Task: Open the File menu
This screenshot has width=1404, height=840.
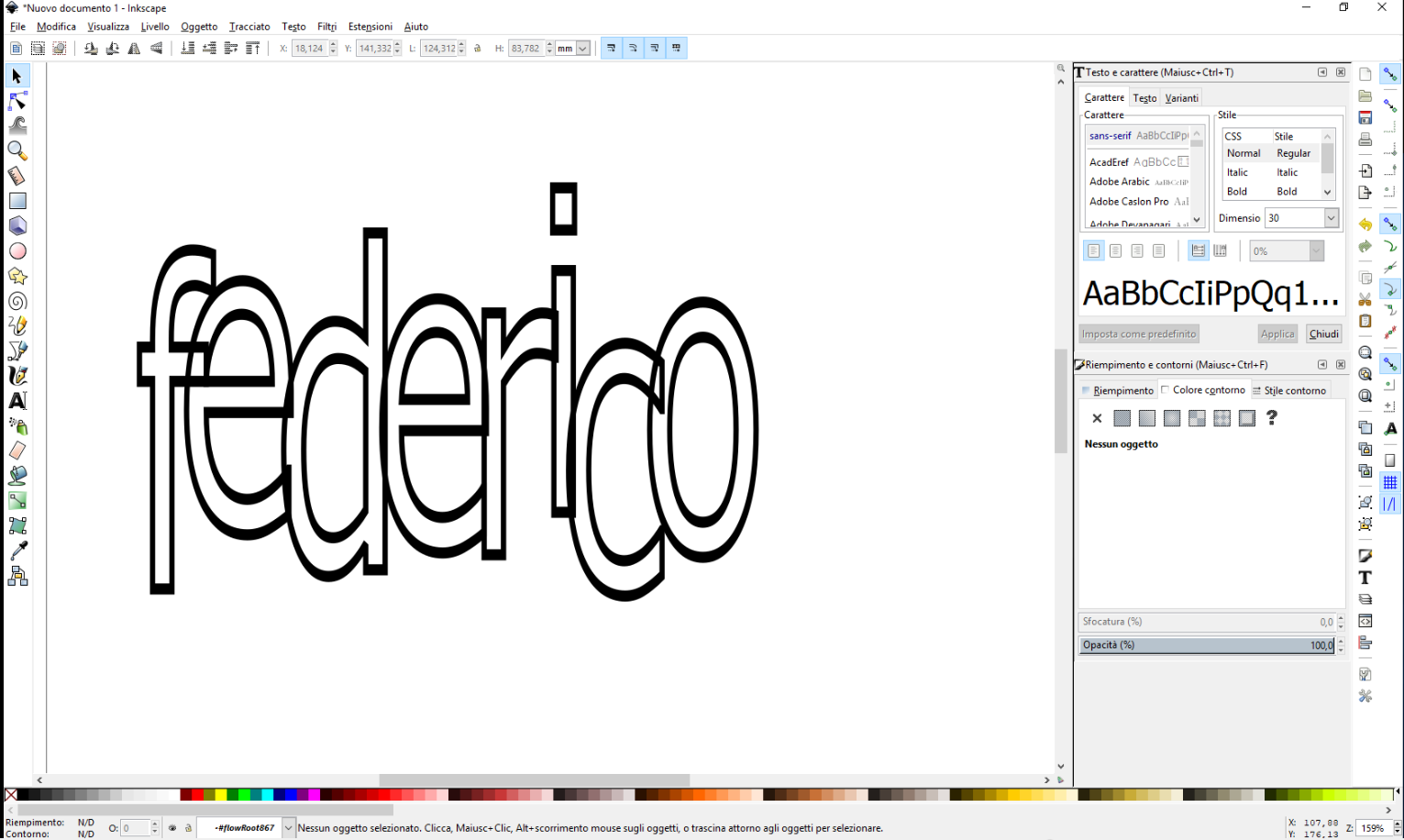Action: (x=17, y=27)
